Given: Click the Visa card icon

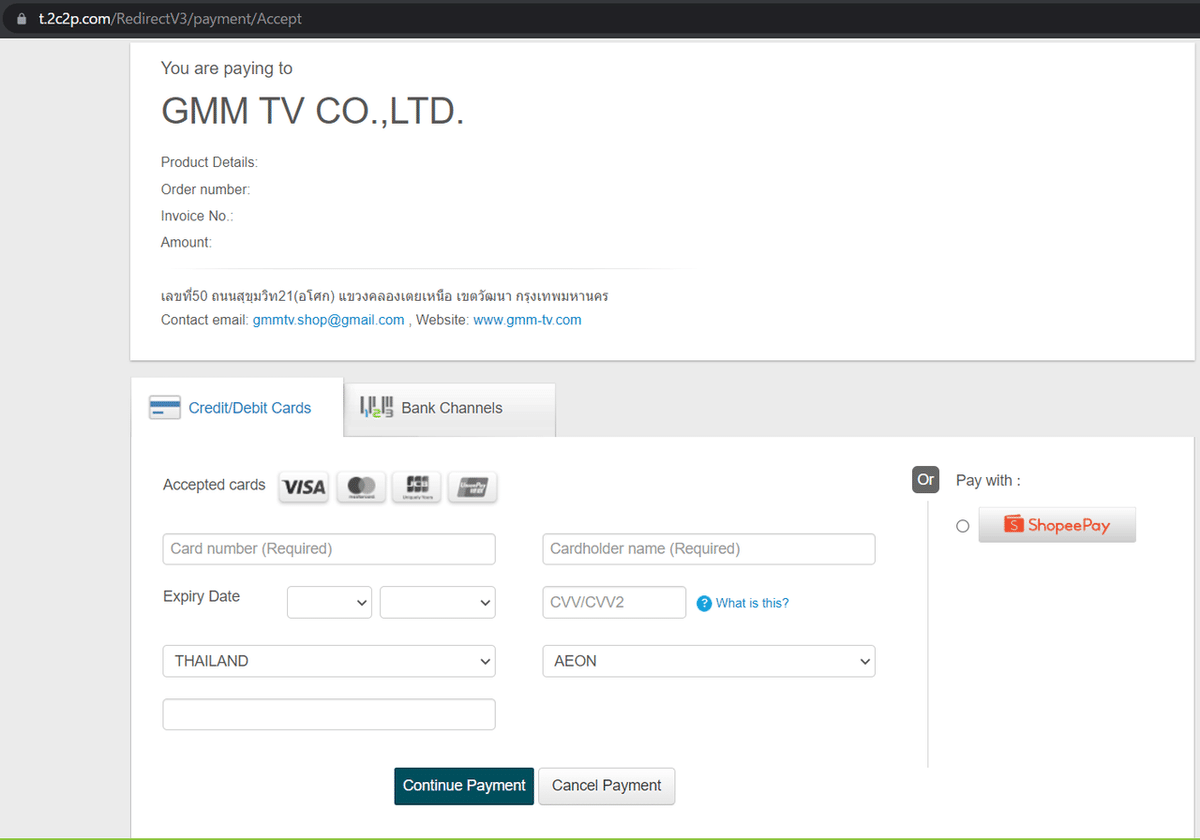Looking at the screenshot, I should (304, 487).
